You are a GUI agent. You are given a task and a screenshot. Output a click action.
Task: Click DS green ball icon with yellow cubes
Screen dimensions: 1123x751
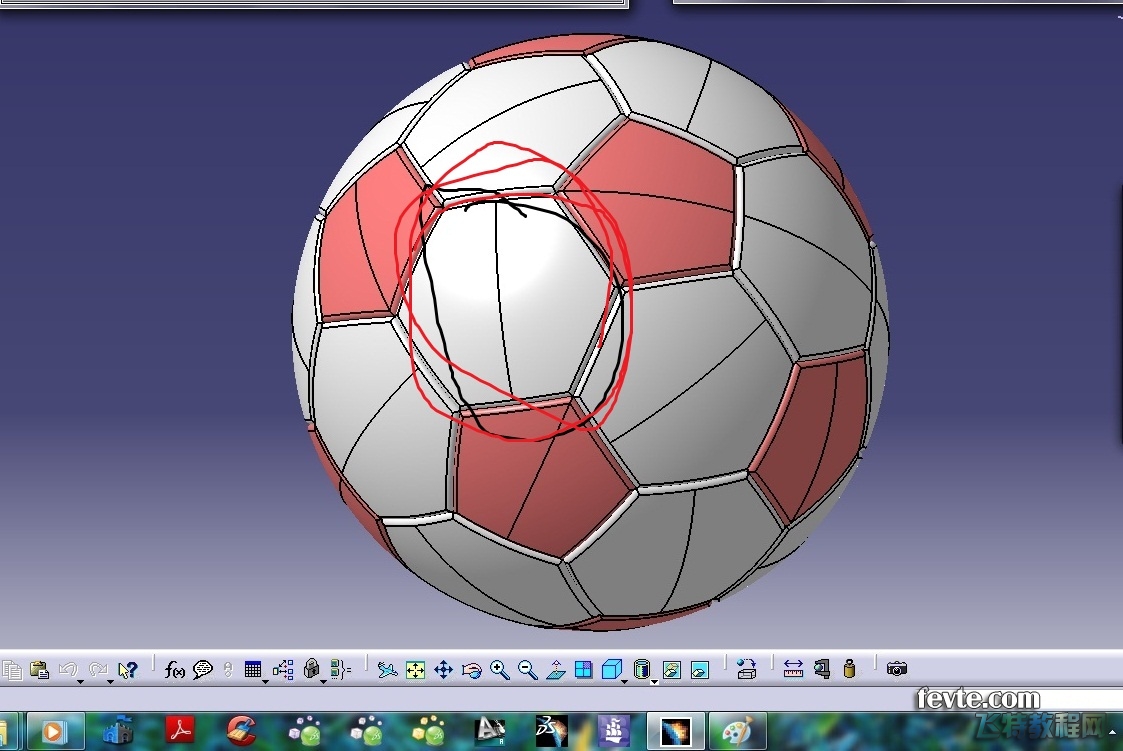428,730
